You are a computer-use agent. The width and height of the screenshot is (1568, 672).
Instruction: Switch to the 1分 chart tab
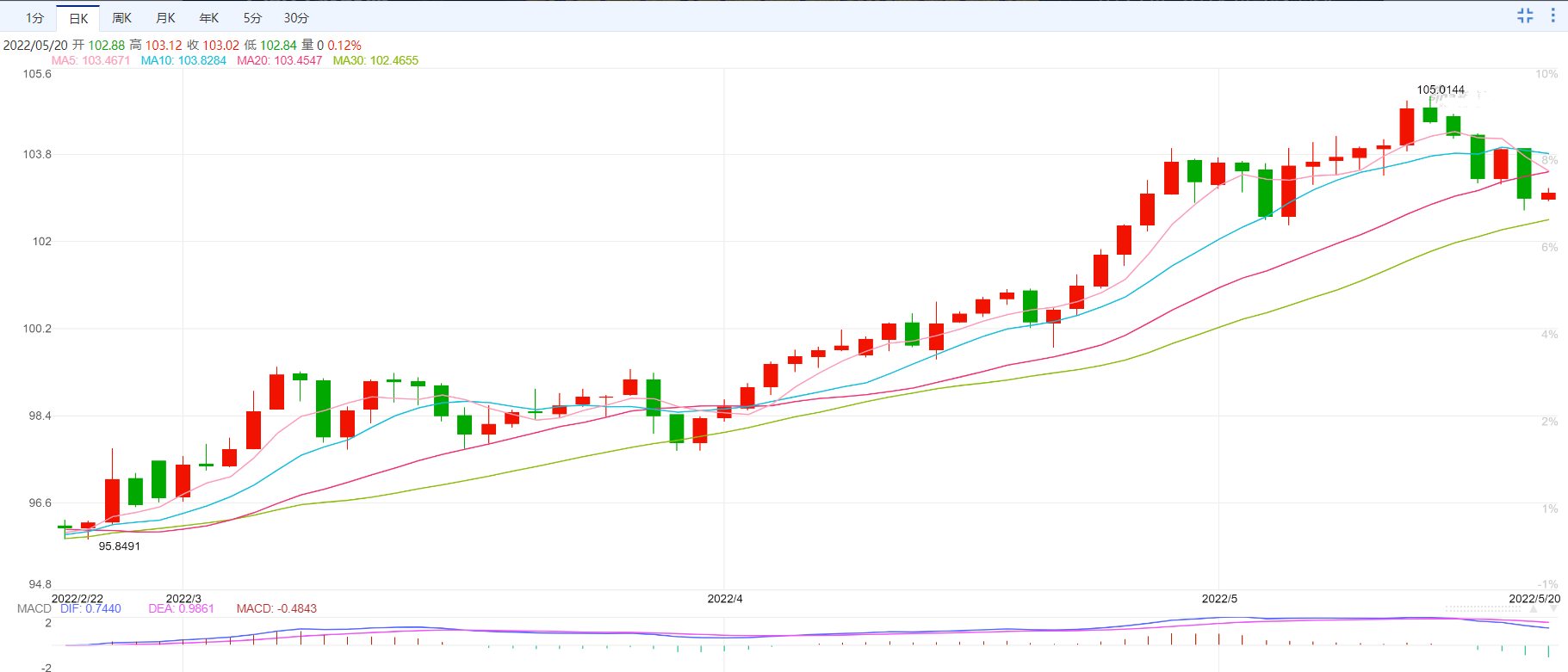34,18
